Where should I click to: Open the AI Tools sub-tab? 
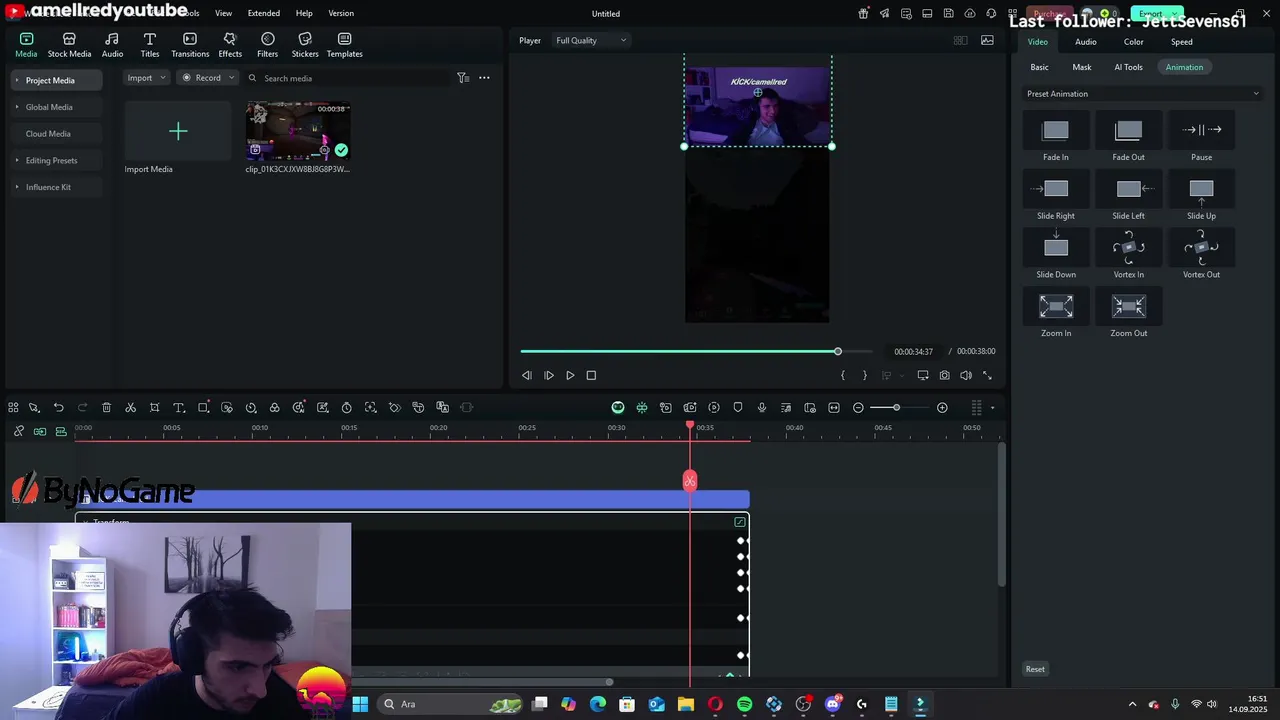pyautogui.click(x=1128, y=67)
